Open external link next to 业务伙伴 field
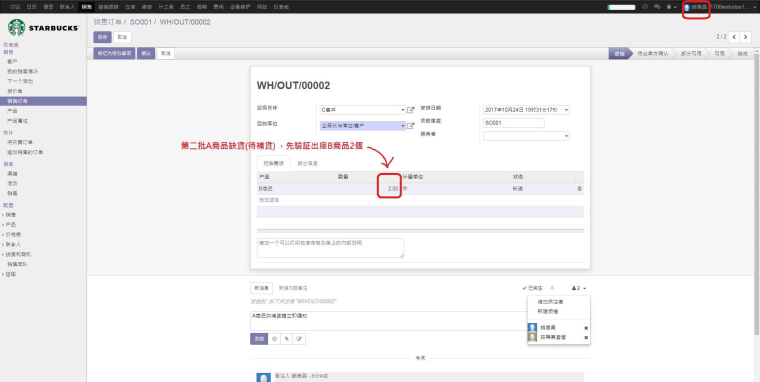Image resolution: width=760 pixels, height=382 pixels. pos(411,110)
